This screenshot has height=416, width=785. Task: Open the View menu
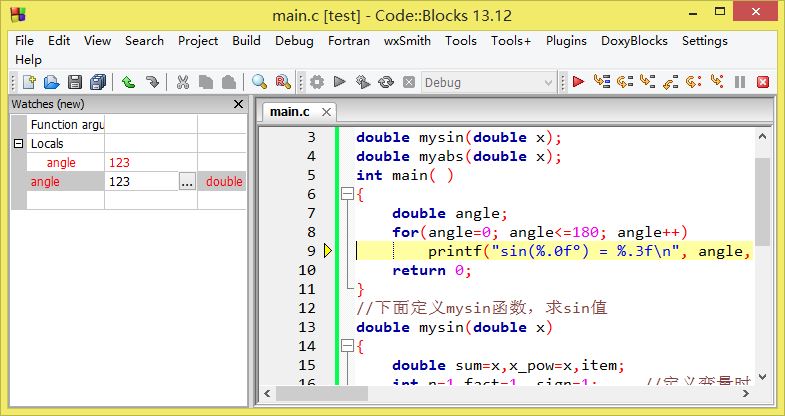pos(98,41)
